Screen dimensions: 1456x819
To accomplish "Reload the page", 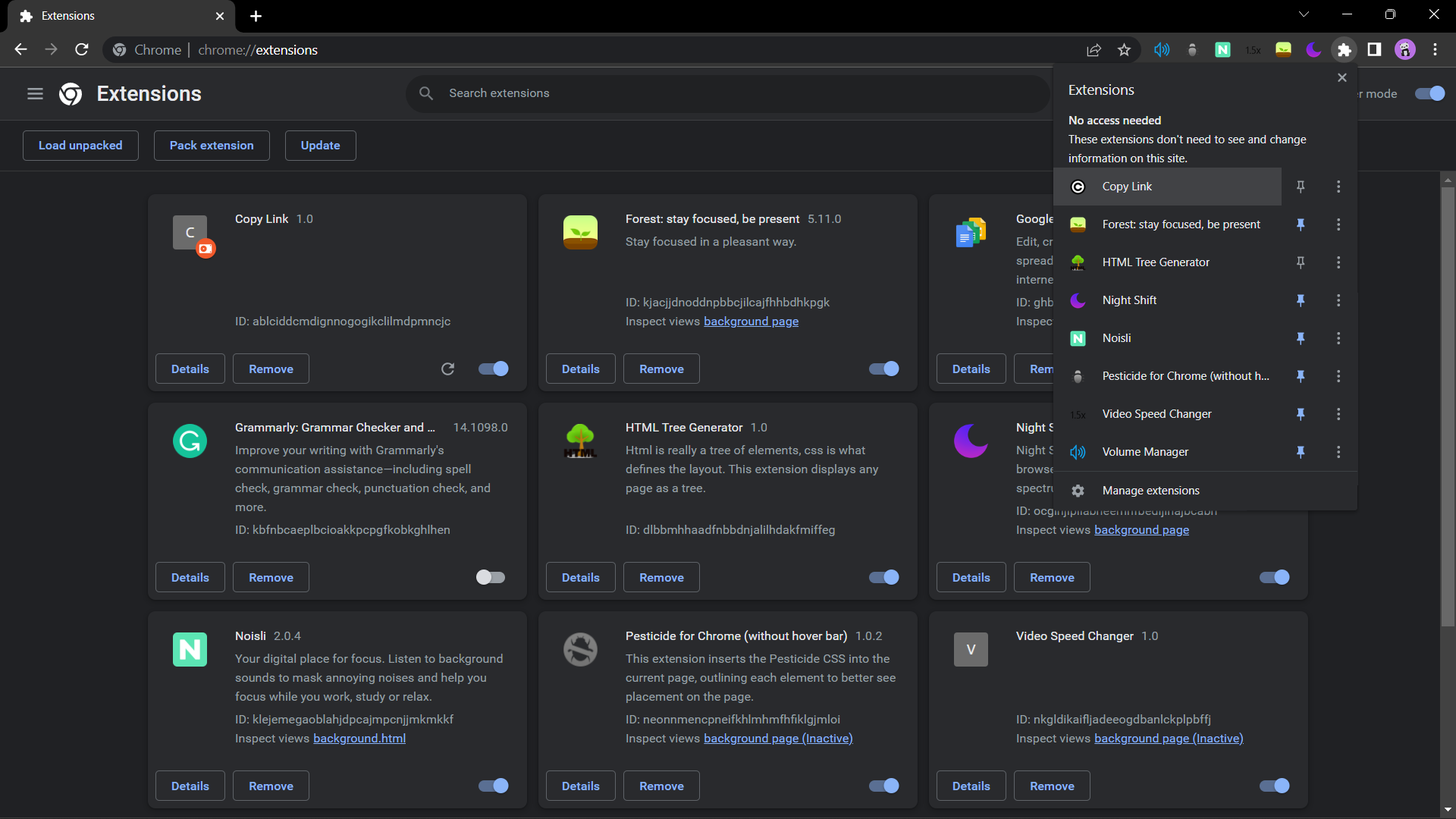I will tap(82, 50).
